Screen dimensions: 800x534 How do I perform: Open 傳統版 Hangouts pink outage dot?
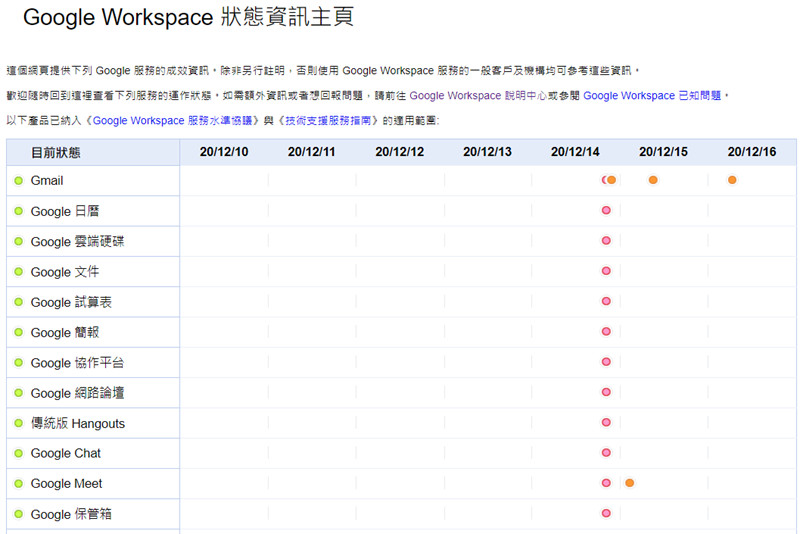[x=606, y=422]
